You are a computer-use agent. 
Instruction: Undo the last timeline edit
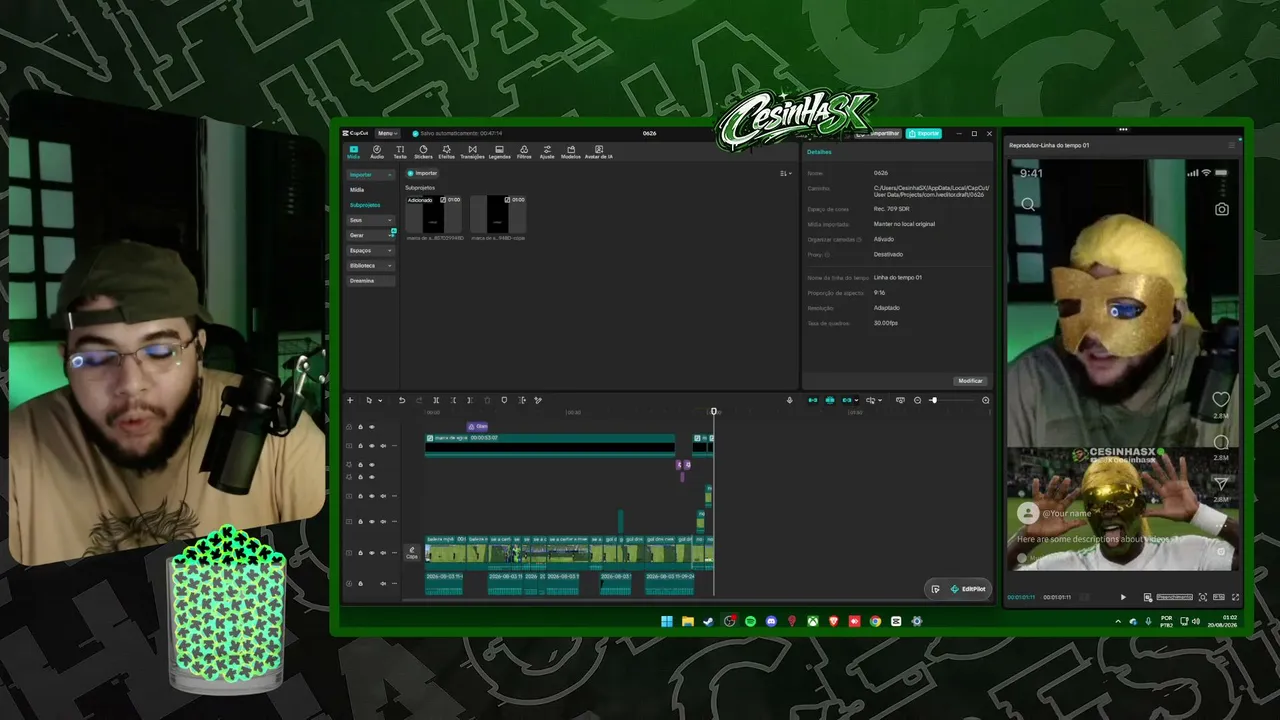402,400
